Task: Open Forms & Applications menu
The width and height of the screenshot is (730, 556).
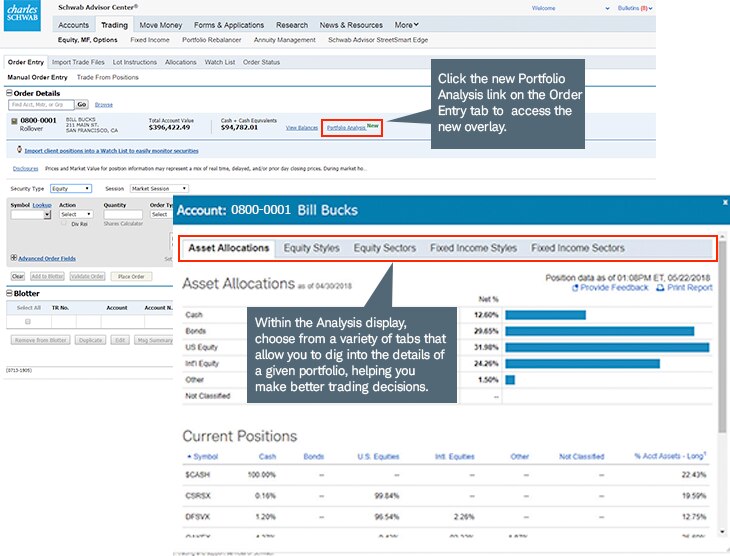Action: [229, 25]
